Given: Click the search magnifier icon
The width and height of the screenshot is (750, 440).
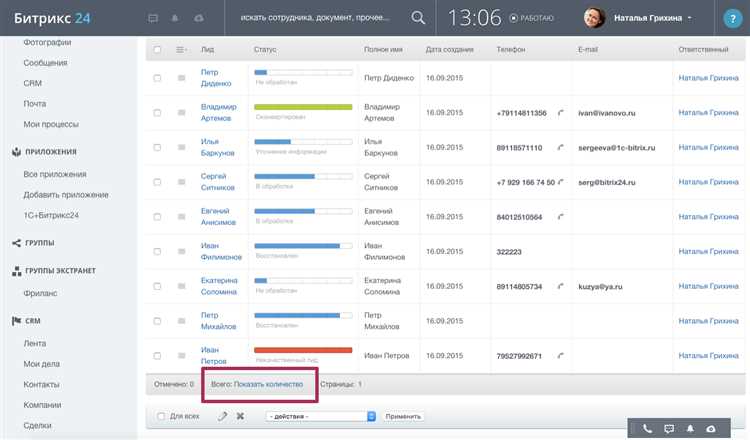Looking at the screenshot, I should 418,18.
